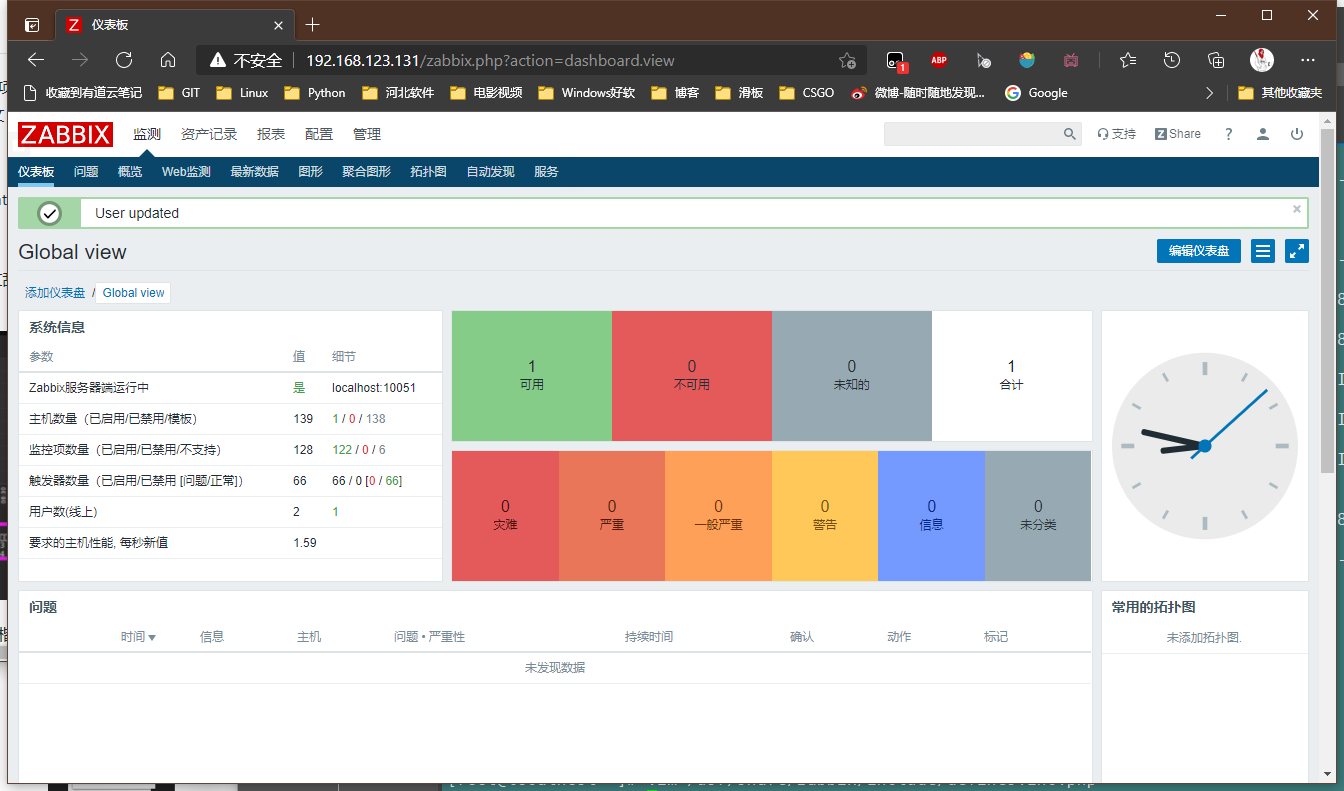
Task: Open browser history icon
Action: tap(1172, 60)
